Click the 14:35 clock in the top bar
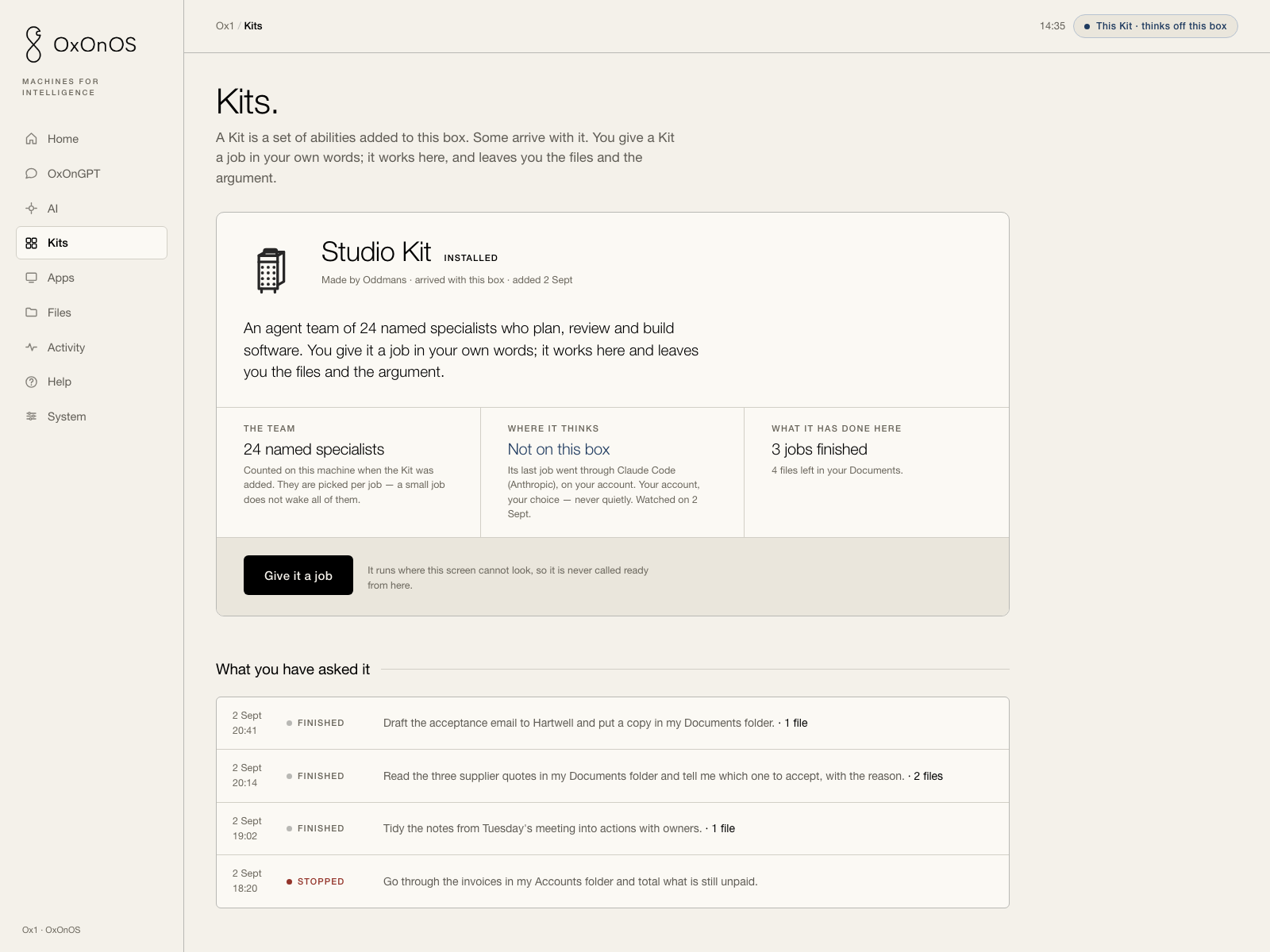The image size is (1270, 952). (x=1053, y=26)
